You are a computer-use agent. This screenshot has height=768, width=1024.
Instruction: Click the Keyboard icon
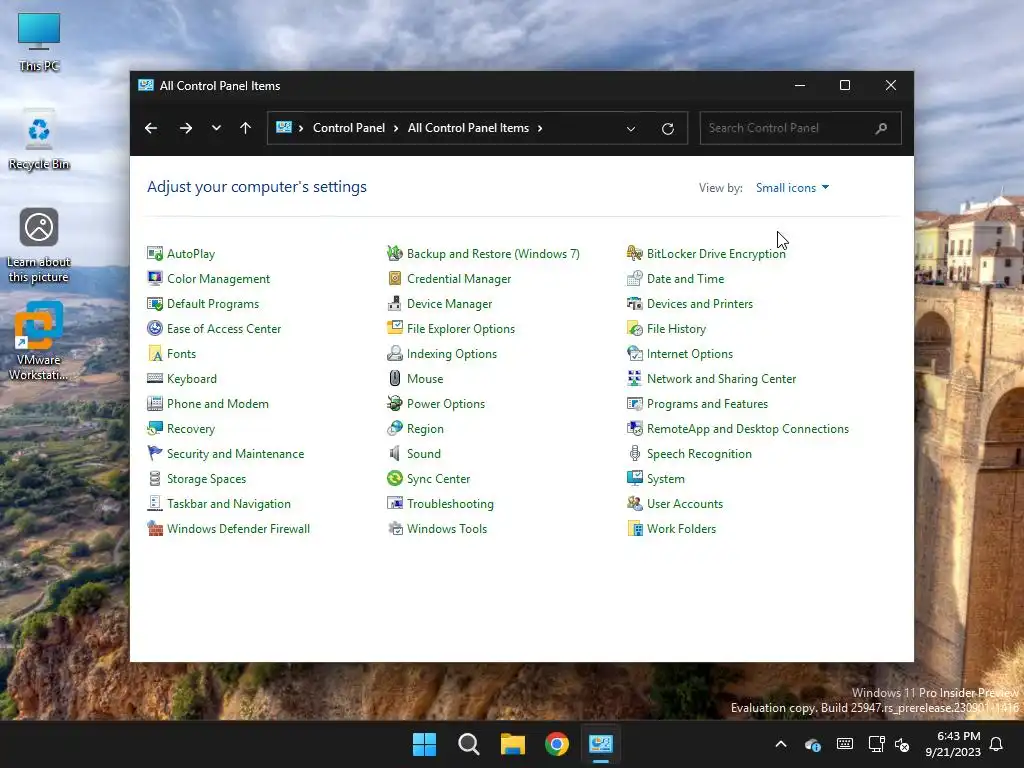click(x=155, y=378)
